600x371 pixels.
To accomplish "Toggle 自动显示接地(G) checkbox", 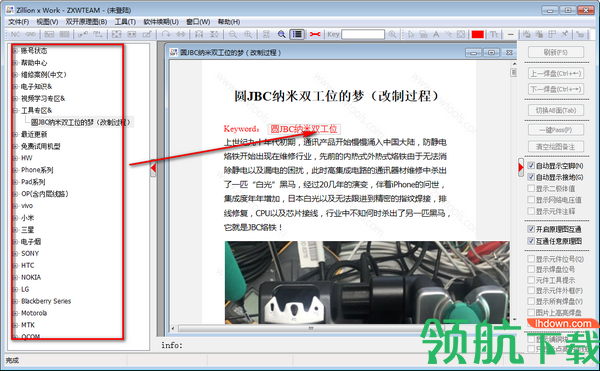I will coord(531,177).
